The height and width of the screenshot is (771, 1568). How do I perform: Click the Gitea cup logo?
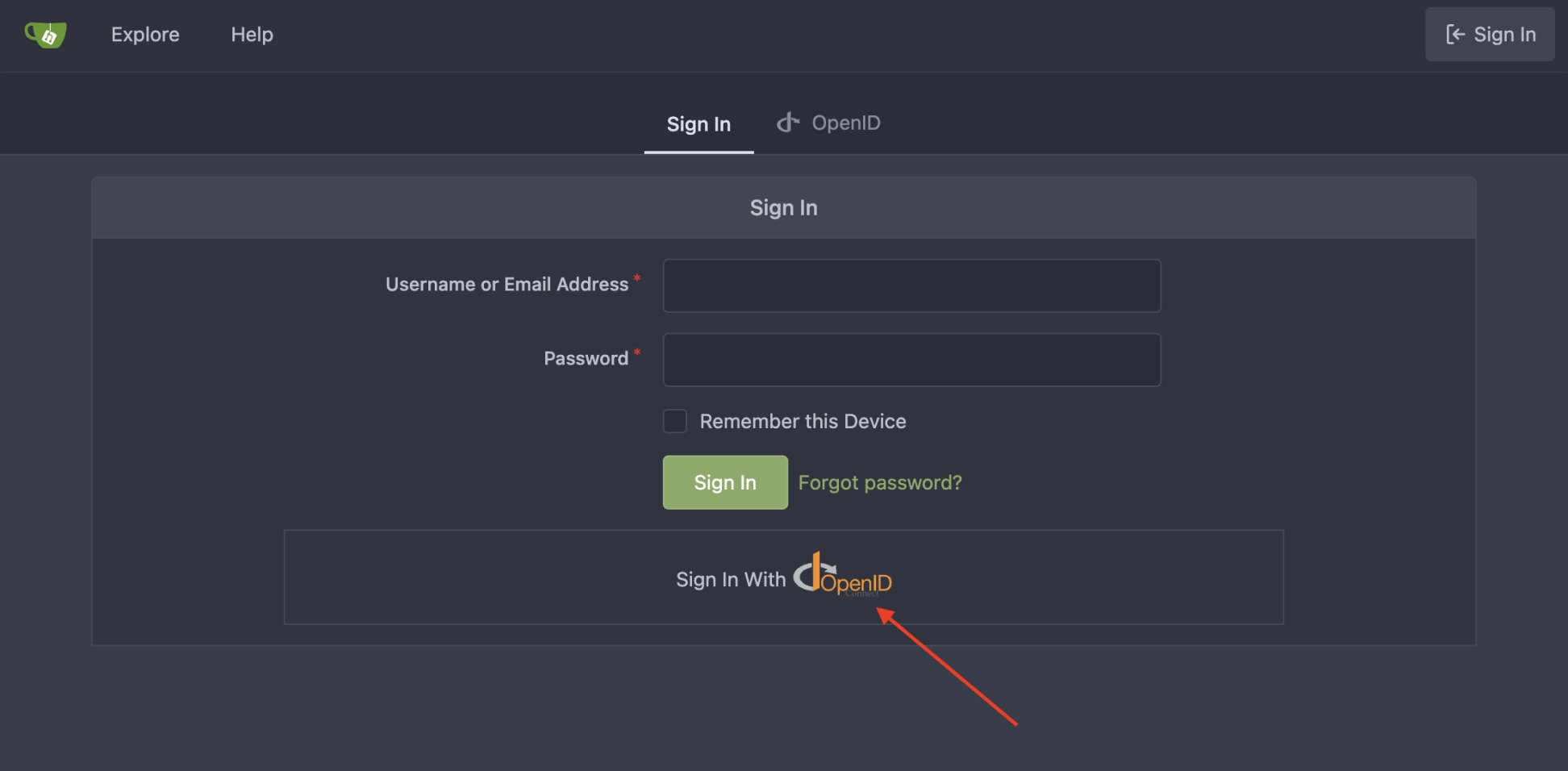pos(46,34)
